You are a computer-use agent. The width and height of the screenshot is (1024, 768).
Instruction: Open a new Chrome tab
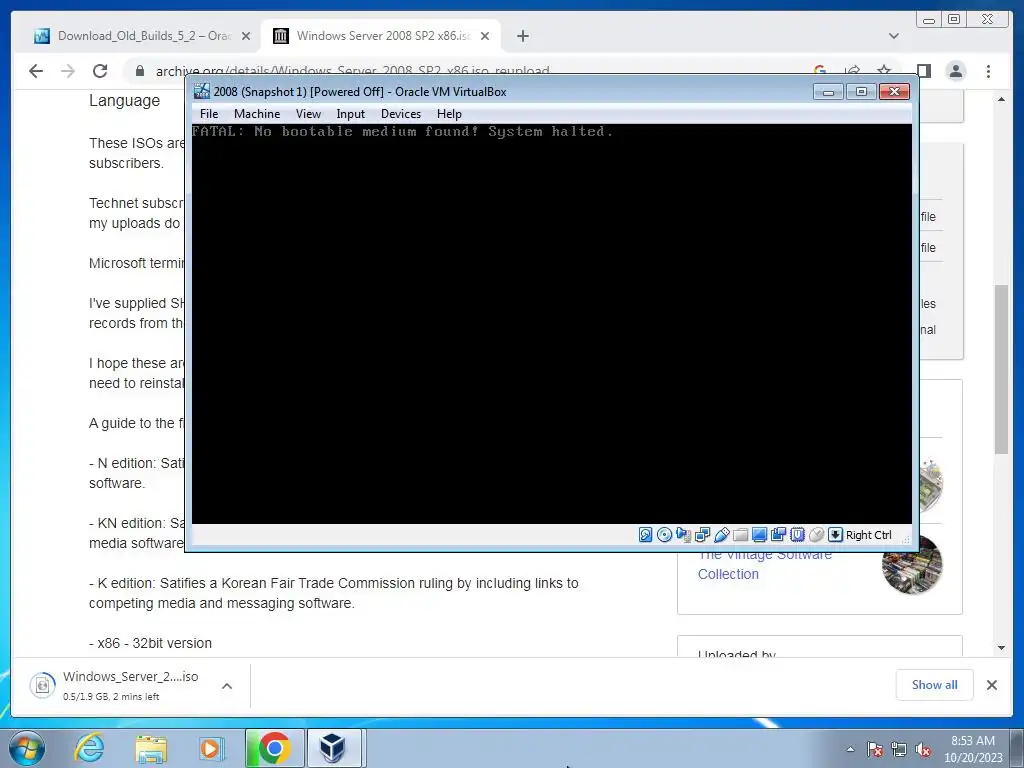pos(522,36)
